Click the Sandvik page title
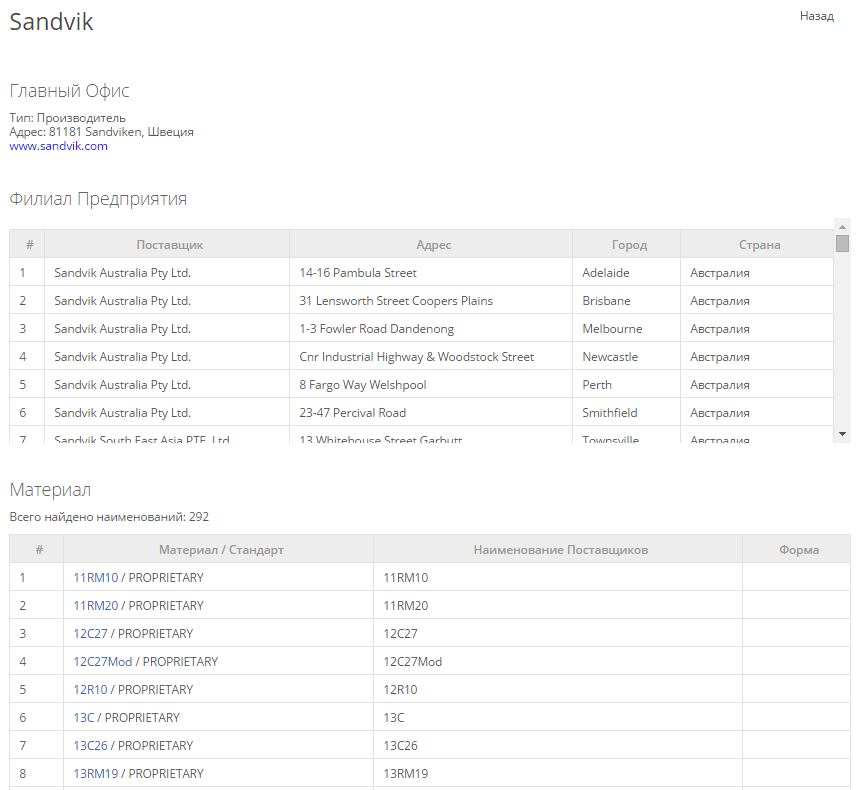 coord(51,22)
